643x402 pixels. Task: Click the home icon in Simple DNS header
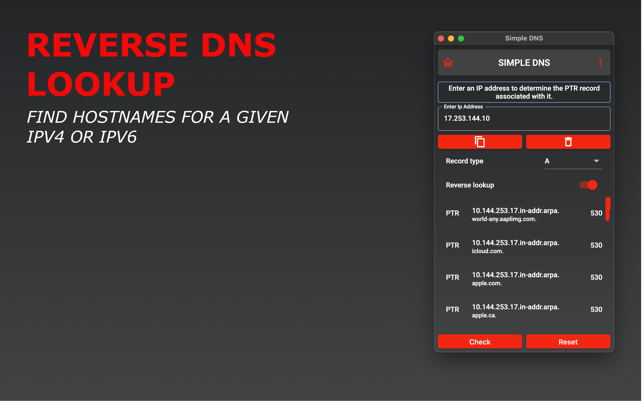448,63
